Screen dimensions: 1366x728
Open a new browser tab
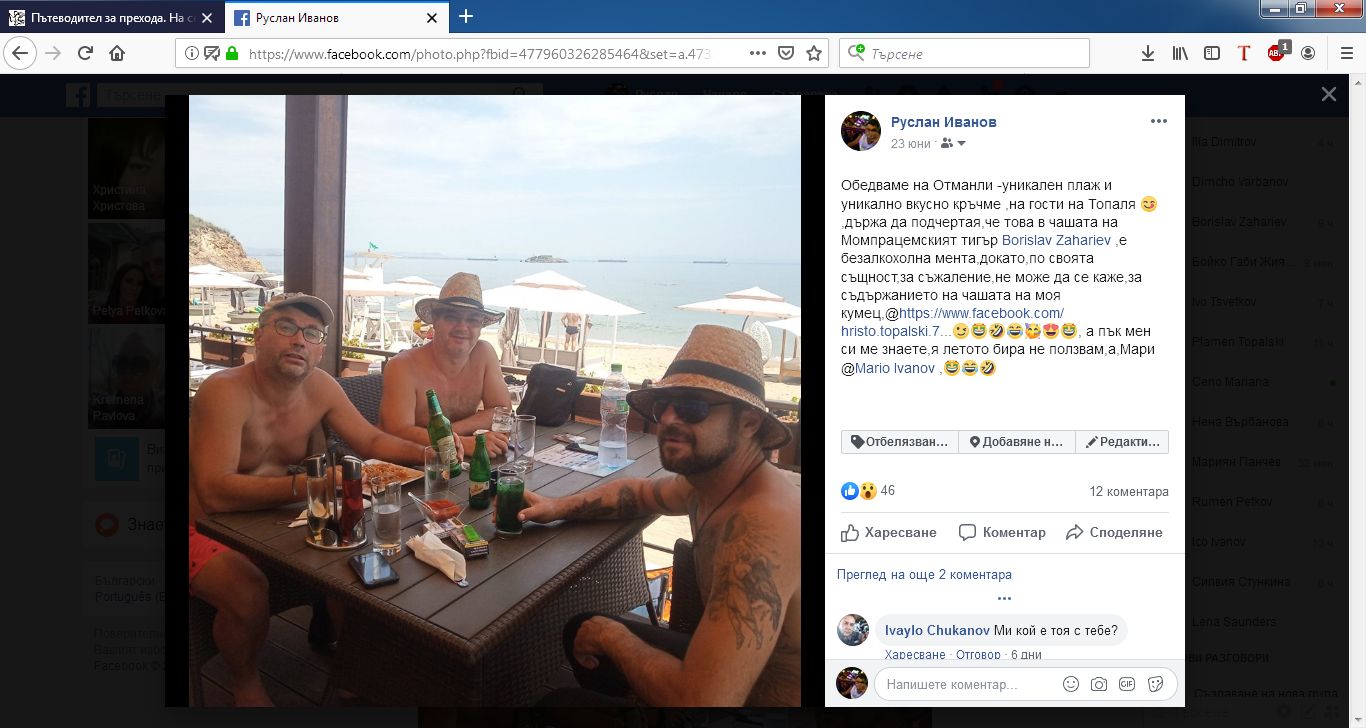tap(465, 17)
